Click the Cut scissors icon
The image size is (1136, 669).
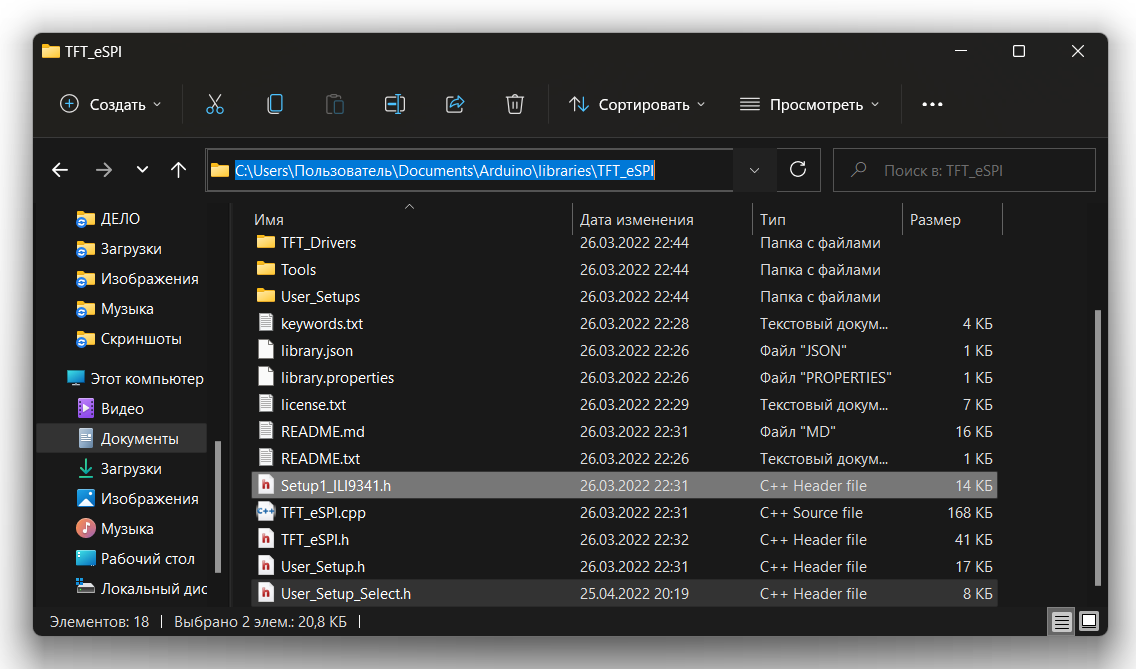click(x=214, y=104)
